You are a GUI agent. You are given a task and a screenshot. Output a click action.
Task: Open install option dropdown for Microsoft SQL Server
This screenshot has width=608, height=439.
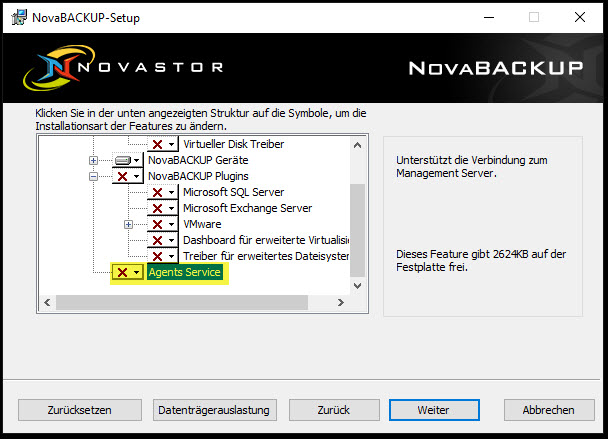(x=163, y=192)
